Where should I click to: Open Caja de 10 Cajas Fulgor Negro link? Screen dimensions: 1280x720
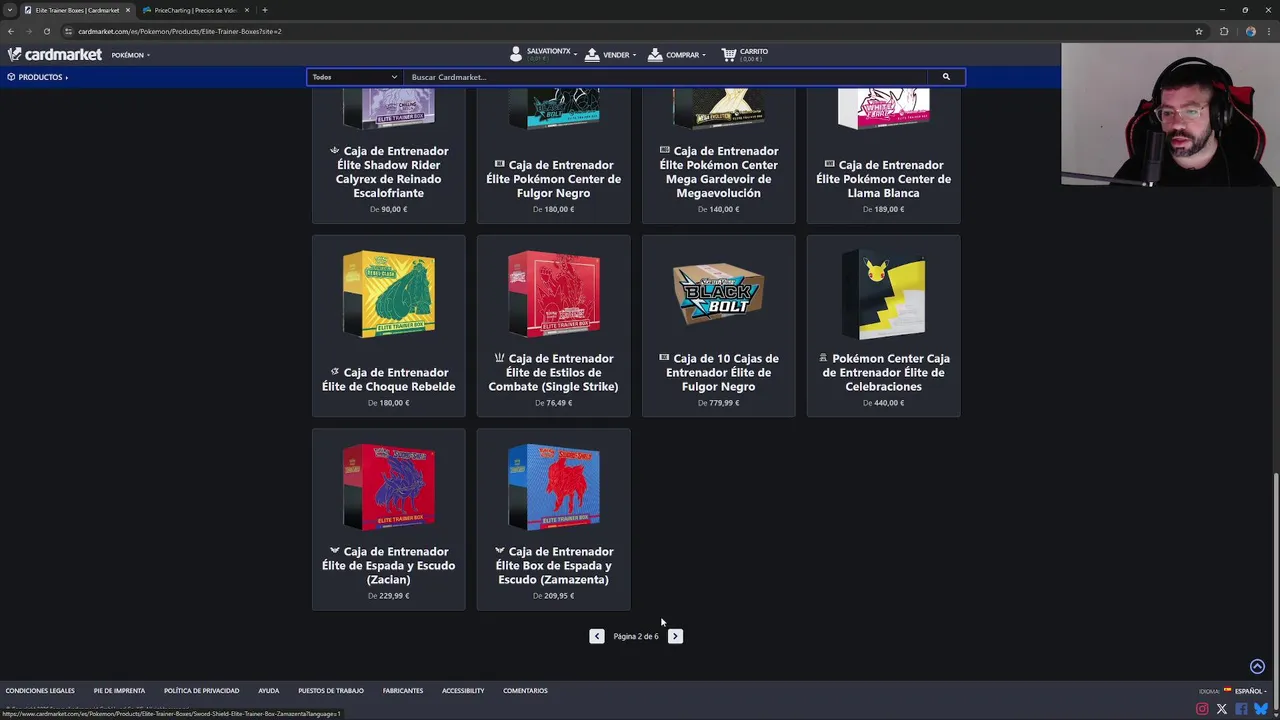[x=719, y=373]
